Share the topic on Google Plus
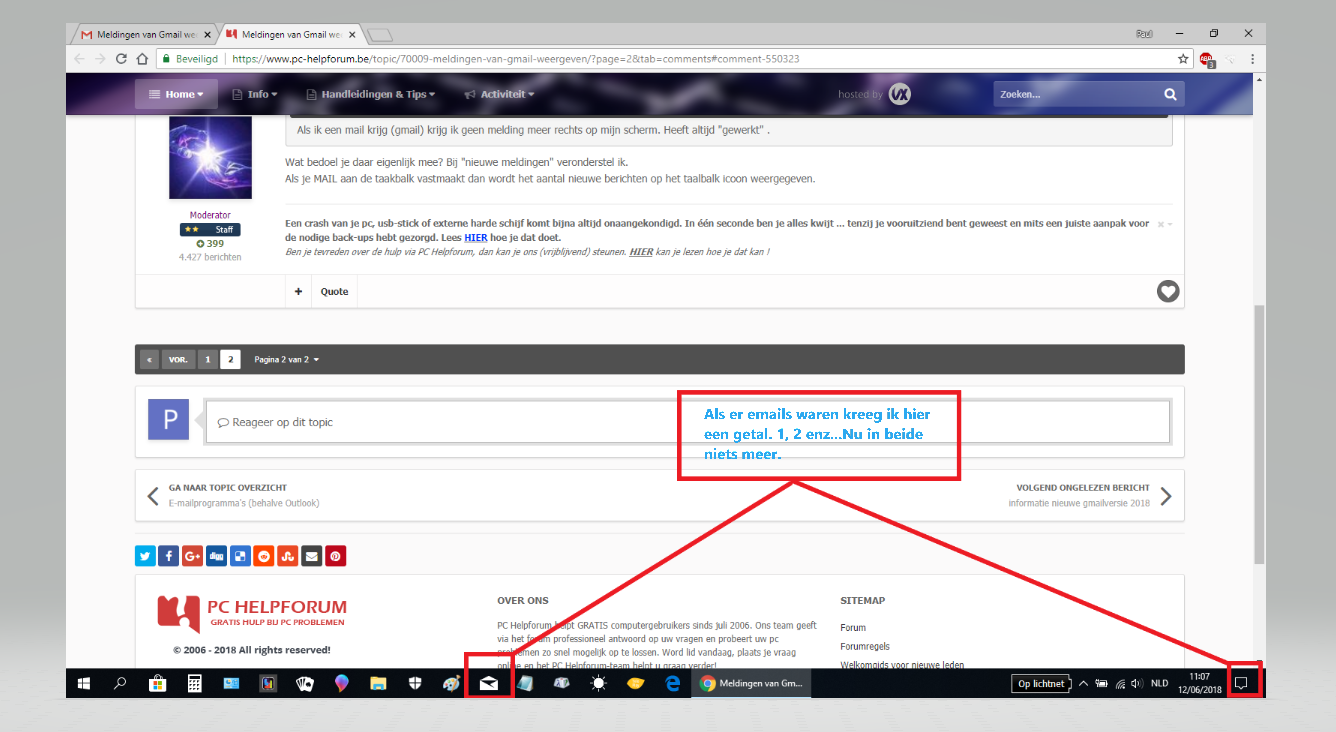1336x732 pixels. click(193, 556)
